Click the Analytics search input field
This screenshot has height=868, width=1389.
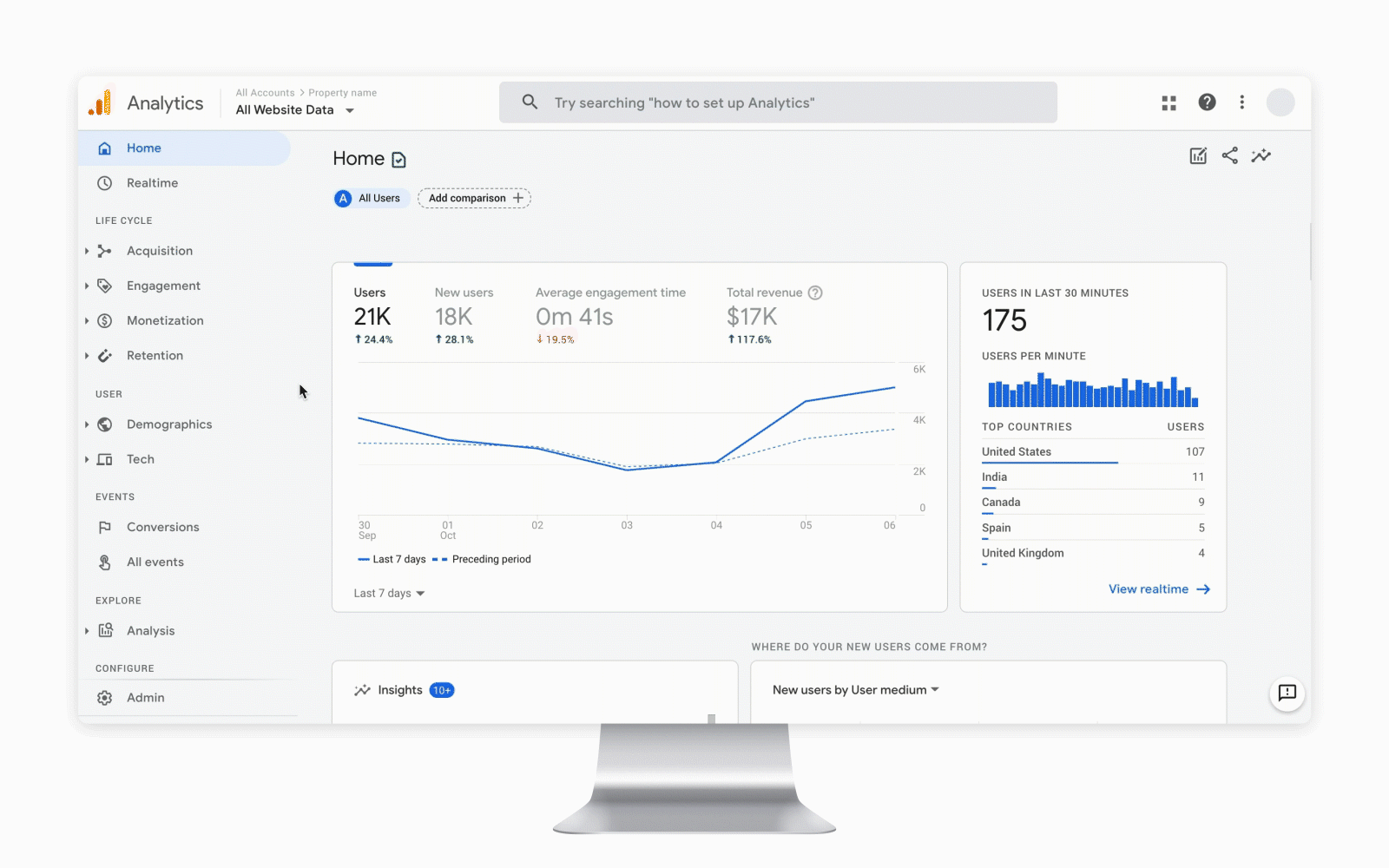click(x=778, y=102)
